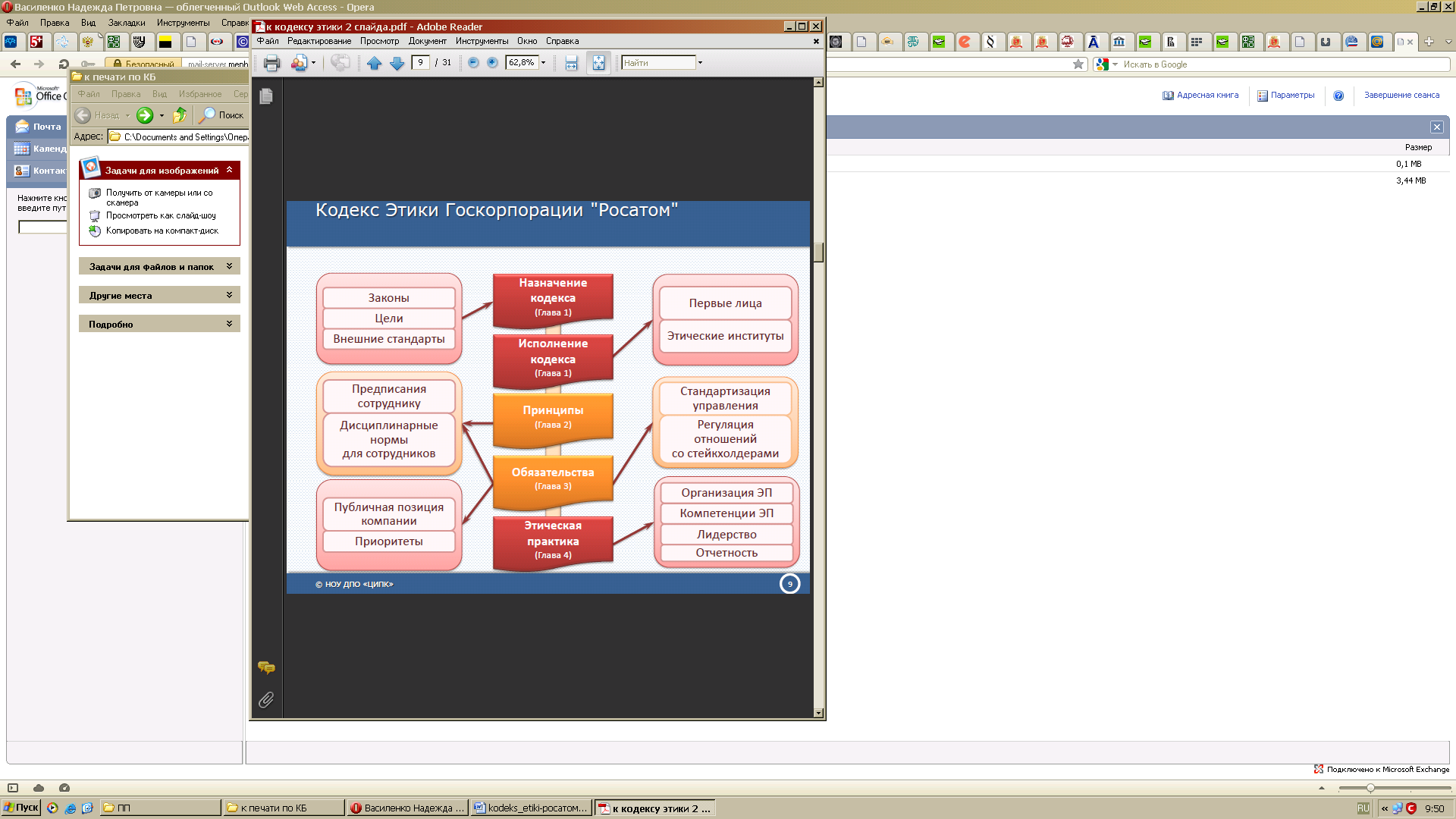Click the Почта button in Outlook navigation

[x=37, y=127]
